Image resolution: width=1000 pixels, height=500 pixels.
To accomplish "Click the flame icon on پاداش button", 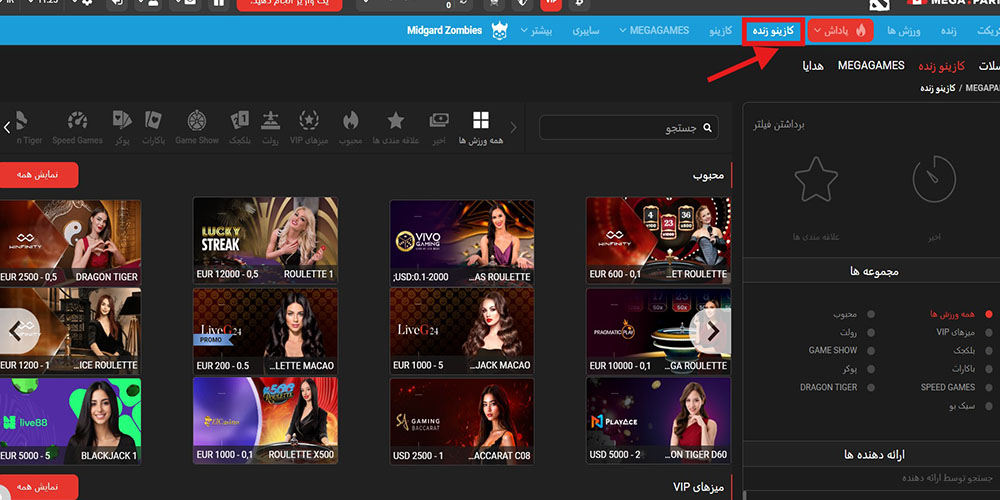I will (x=861, y=31).
